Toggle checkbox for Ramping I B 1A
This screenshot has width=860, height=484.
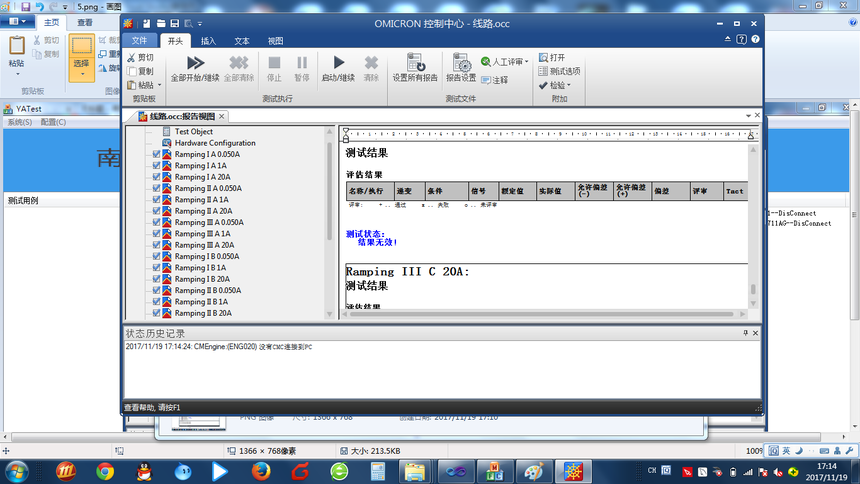tap(156, 268)
